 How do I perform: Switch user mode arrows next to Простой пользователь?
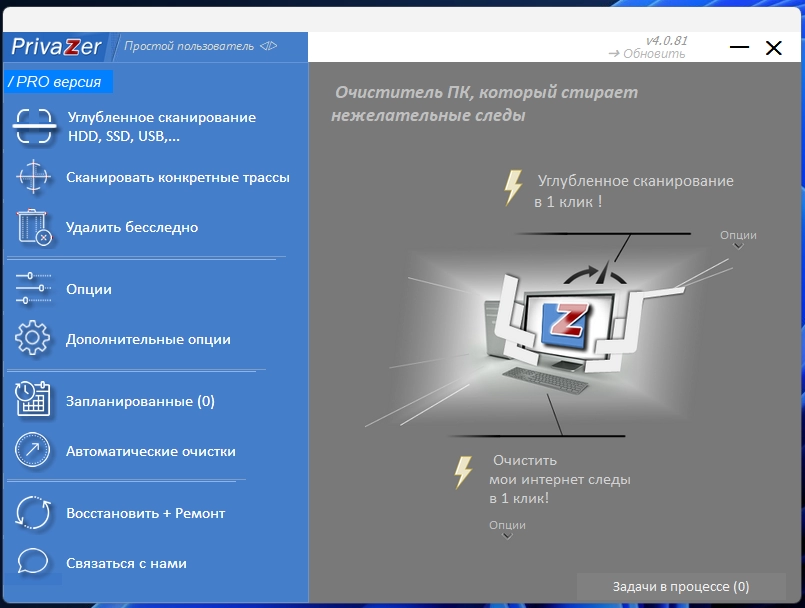(269, 46)
